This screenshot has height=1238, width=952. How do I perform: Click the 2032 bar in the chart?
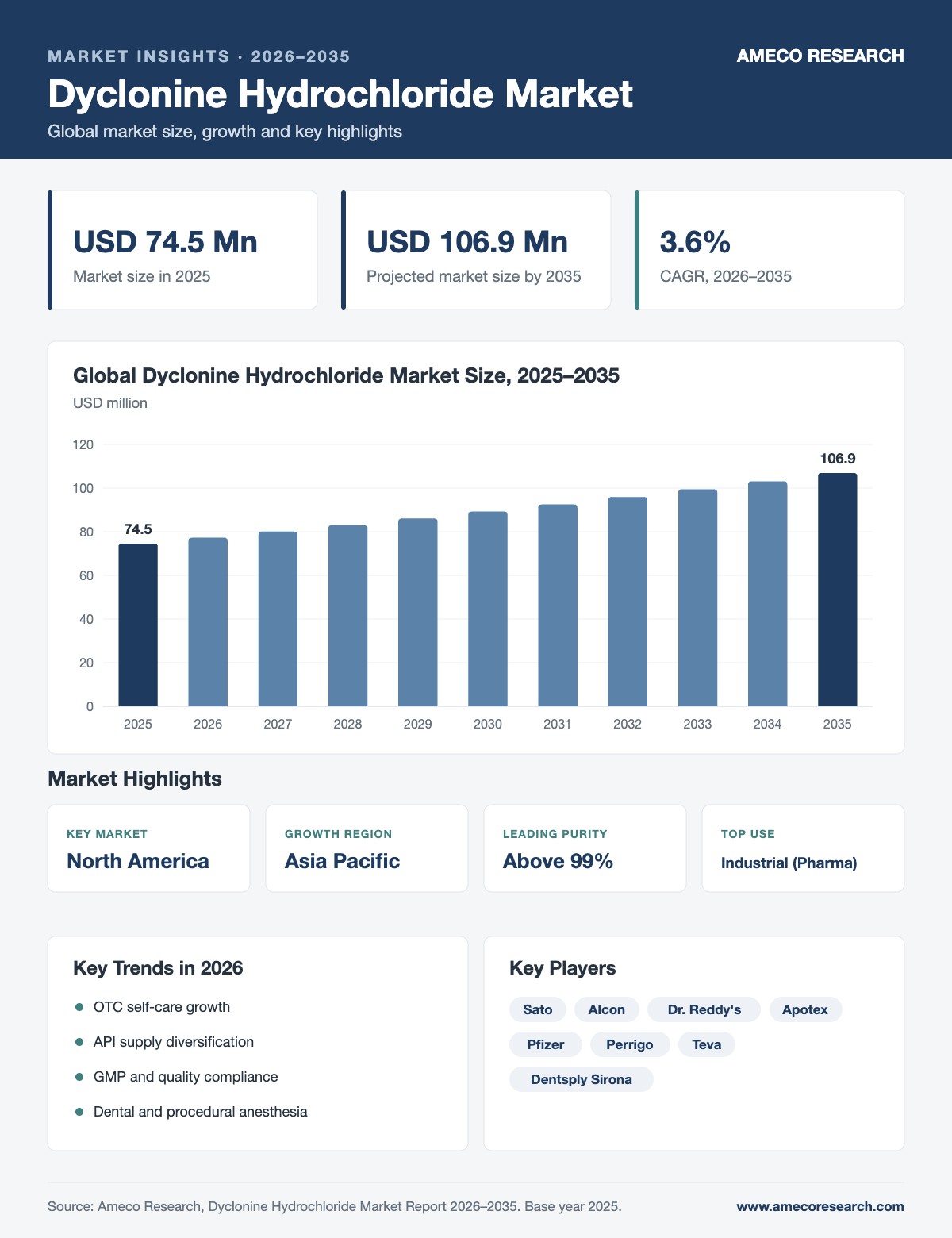(x=628, y=602)
